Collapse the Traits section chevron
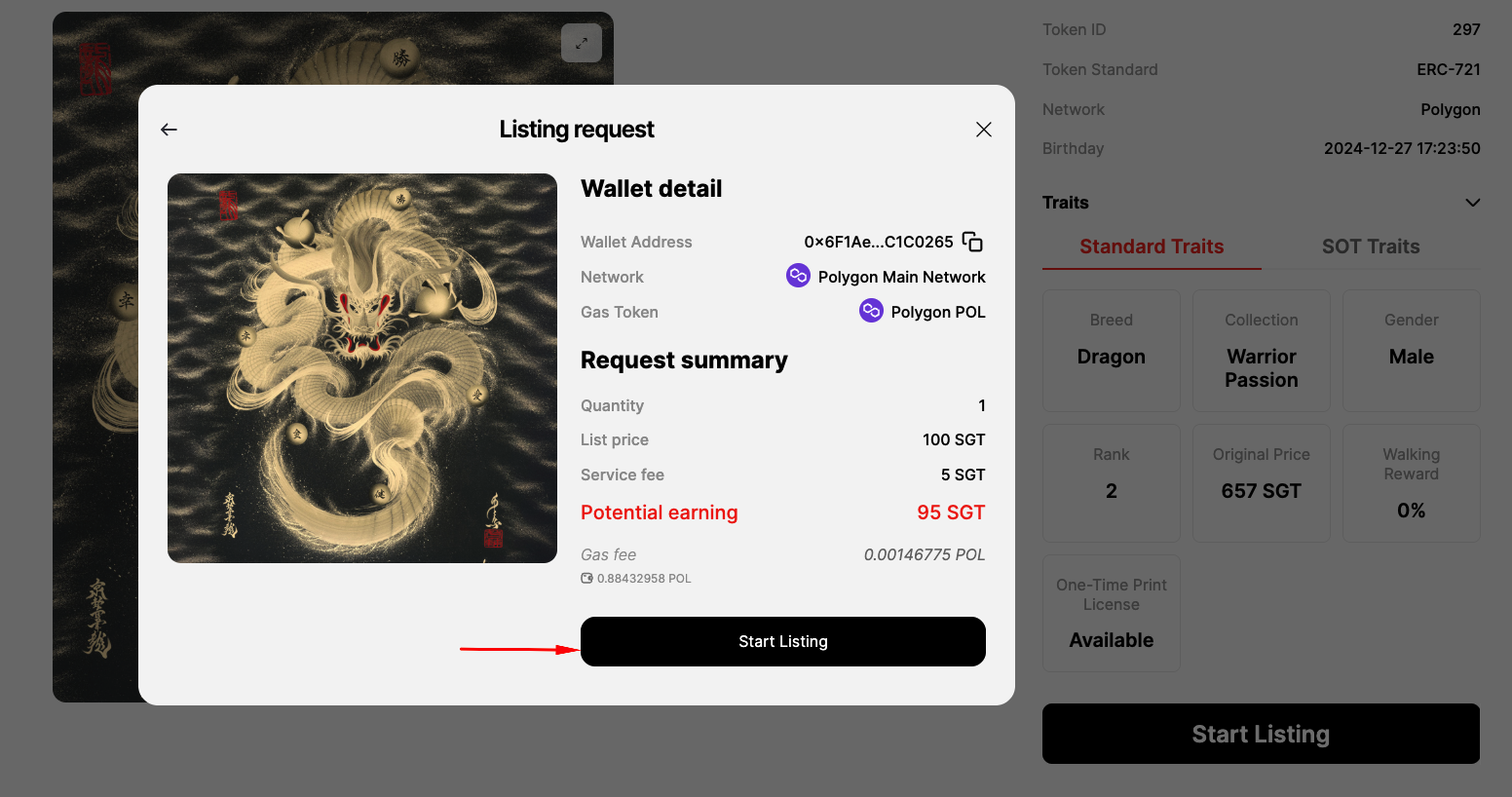The image size is (1512, 797). [x=1473, y=203]
